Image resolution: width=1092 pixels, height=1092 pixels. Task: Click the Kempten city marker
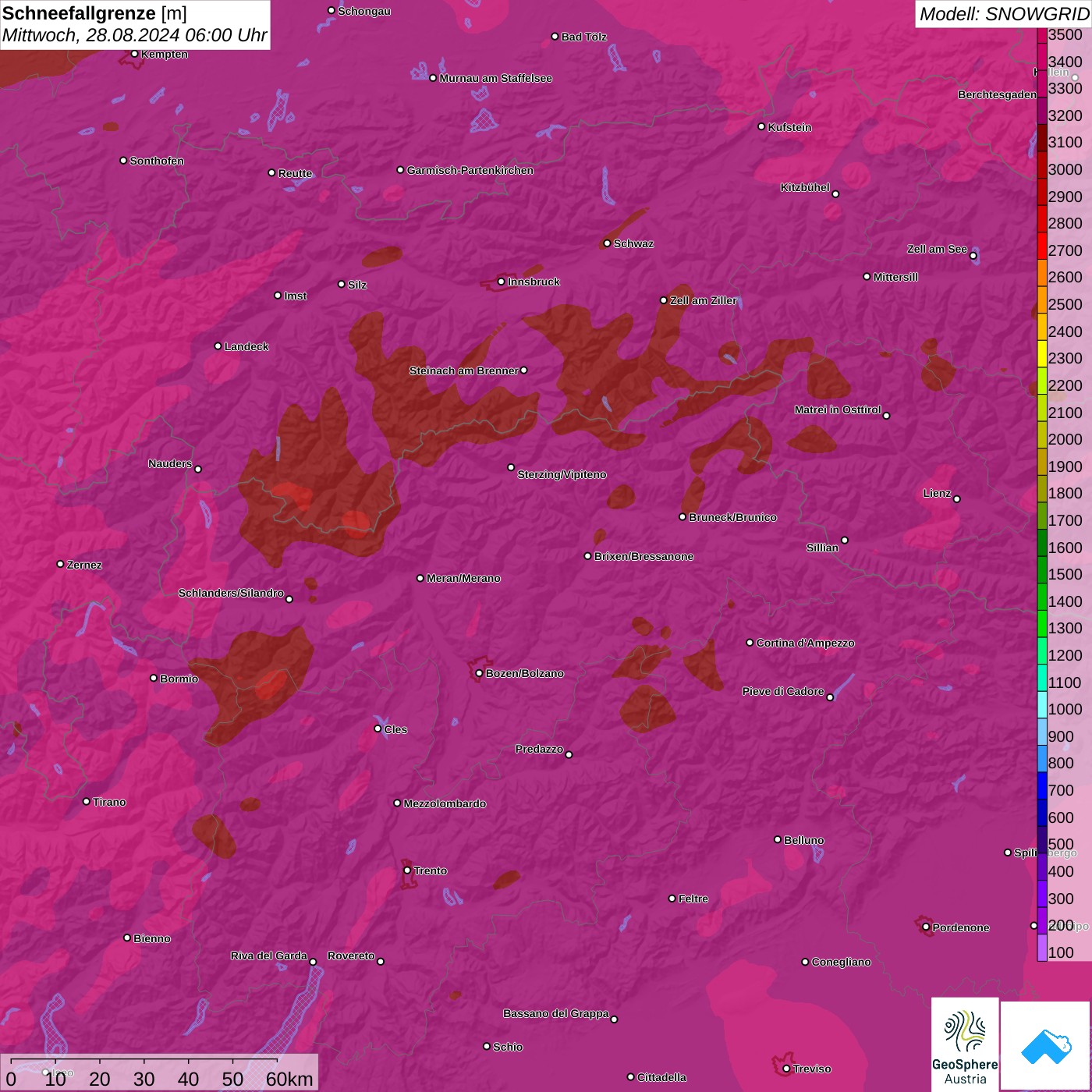point(134,54)
